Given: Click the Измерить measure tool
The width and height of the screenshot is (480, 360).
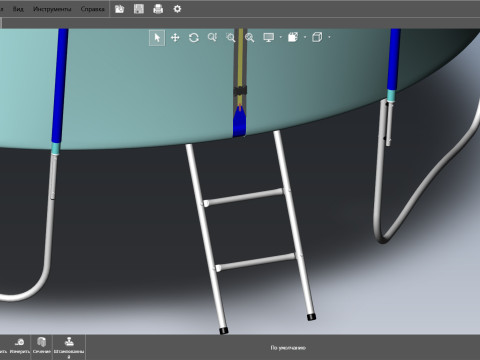Looking at the screenshot, I should point(20,346).
